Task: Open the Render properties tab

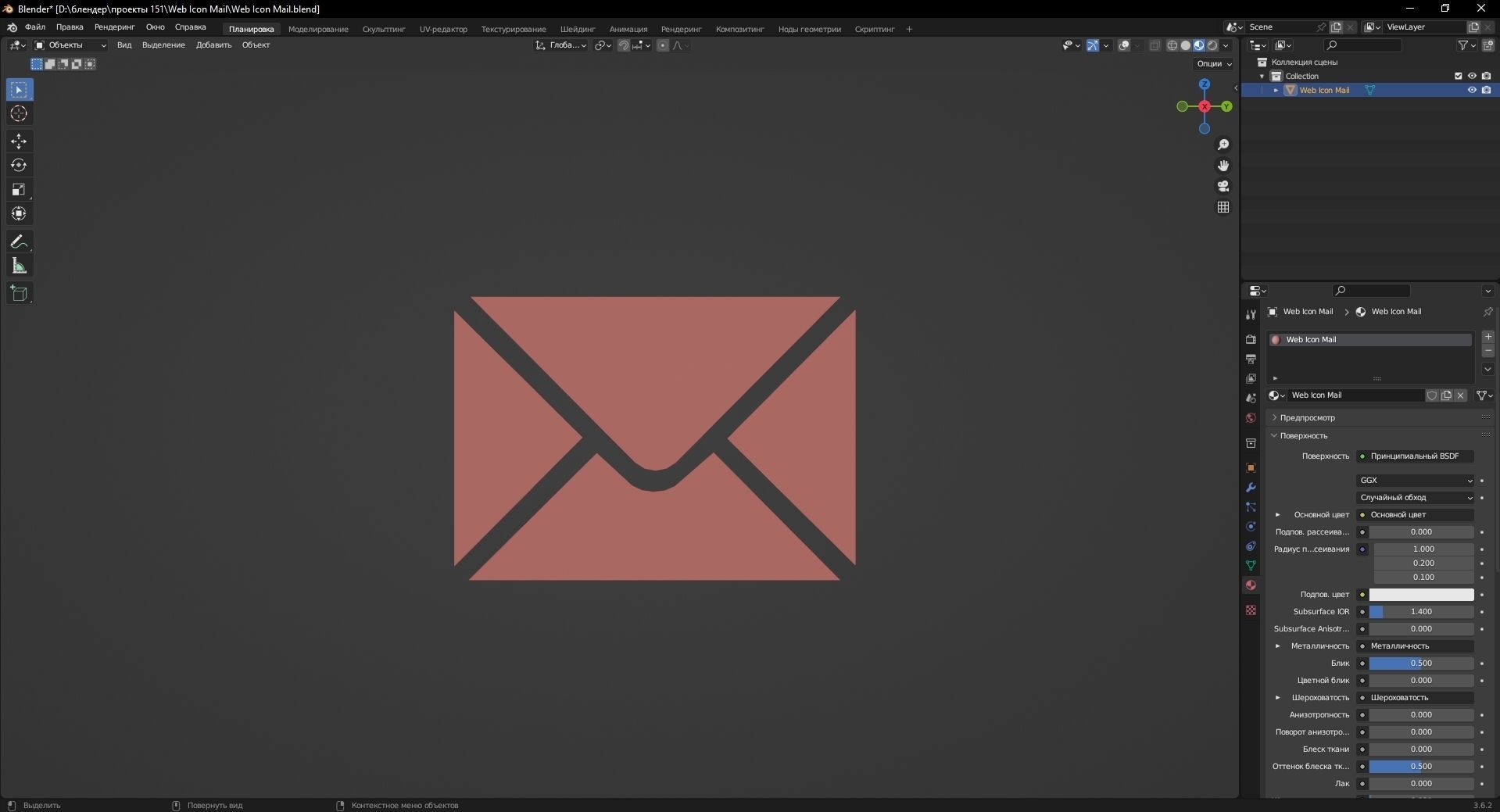Action: point(1251,339)
